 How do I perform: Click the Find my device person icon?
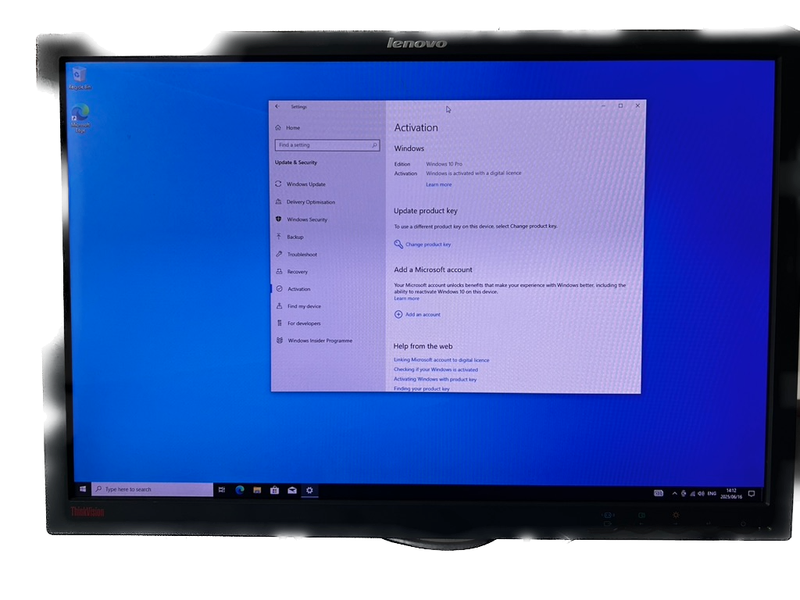(279, 306)
